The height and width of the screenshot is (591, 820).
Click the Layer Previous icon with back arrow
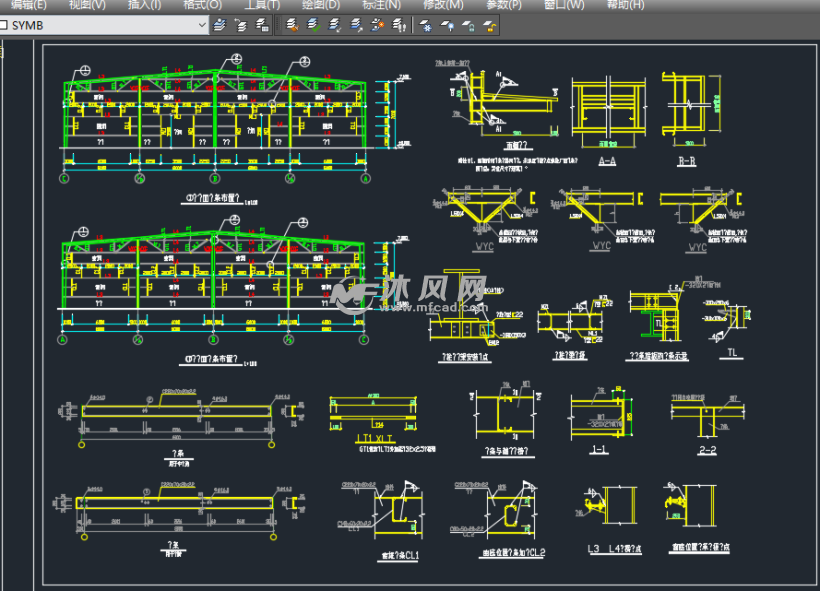point(240,25)
